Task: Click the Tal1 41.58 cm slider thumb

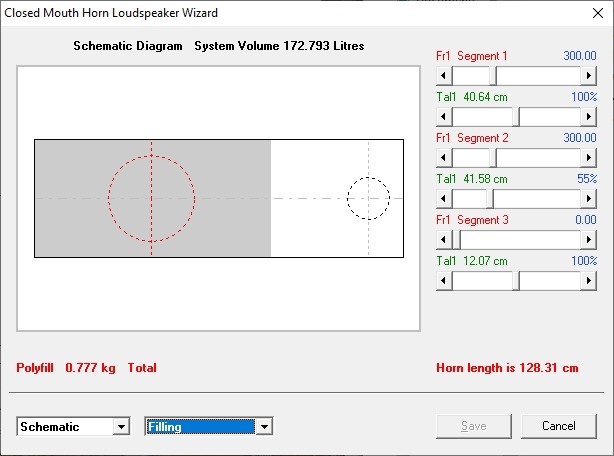Action: (x=490, y=199)
